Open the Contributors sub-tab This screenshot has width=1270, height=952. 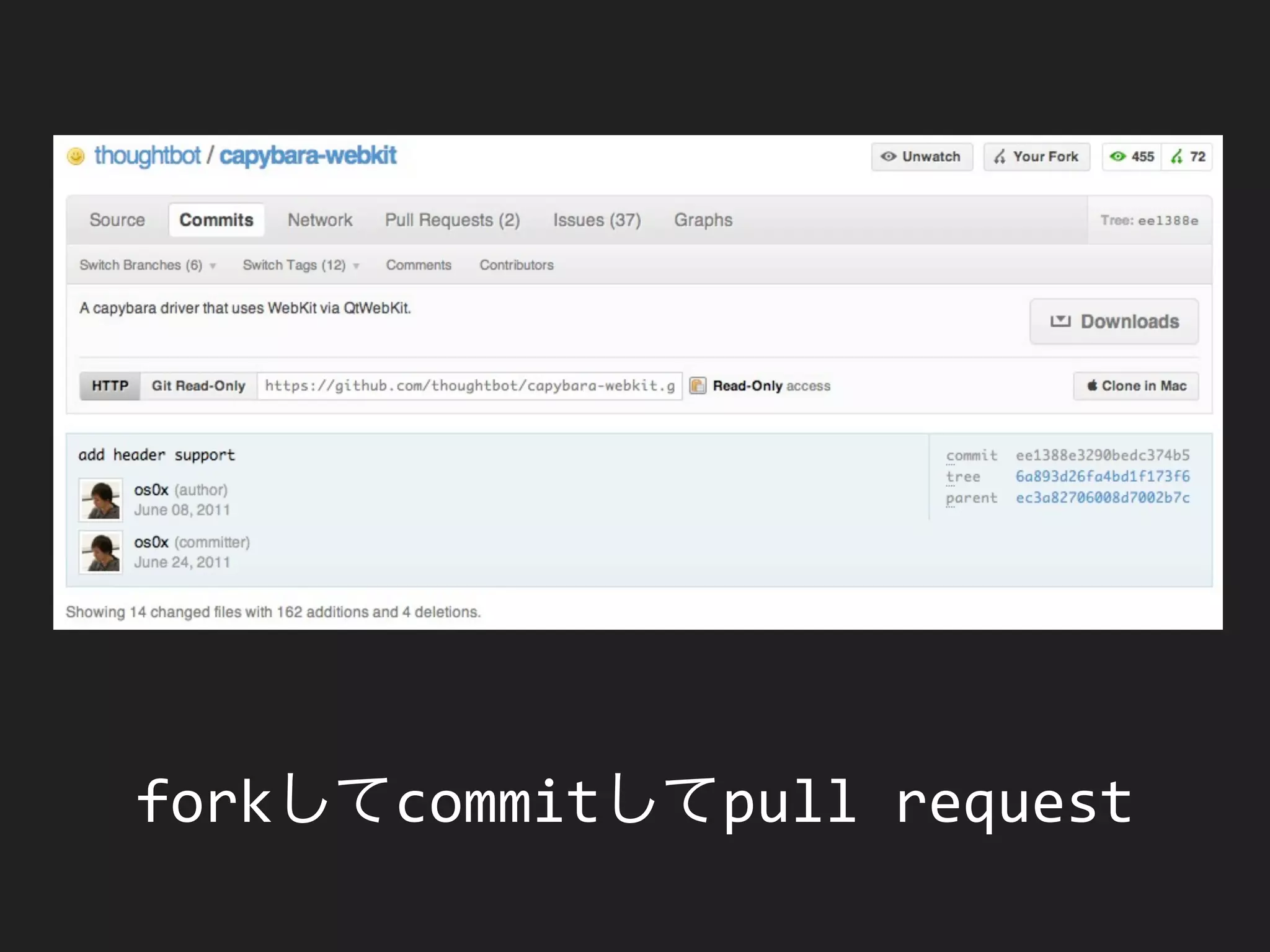pyautogui.click(x=517, y=265)
